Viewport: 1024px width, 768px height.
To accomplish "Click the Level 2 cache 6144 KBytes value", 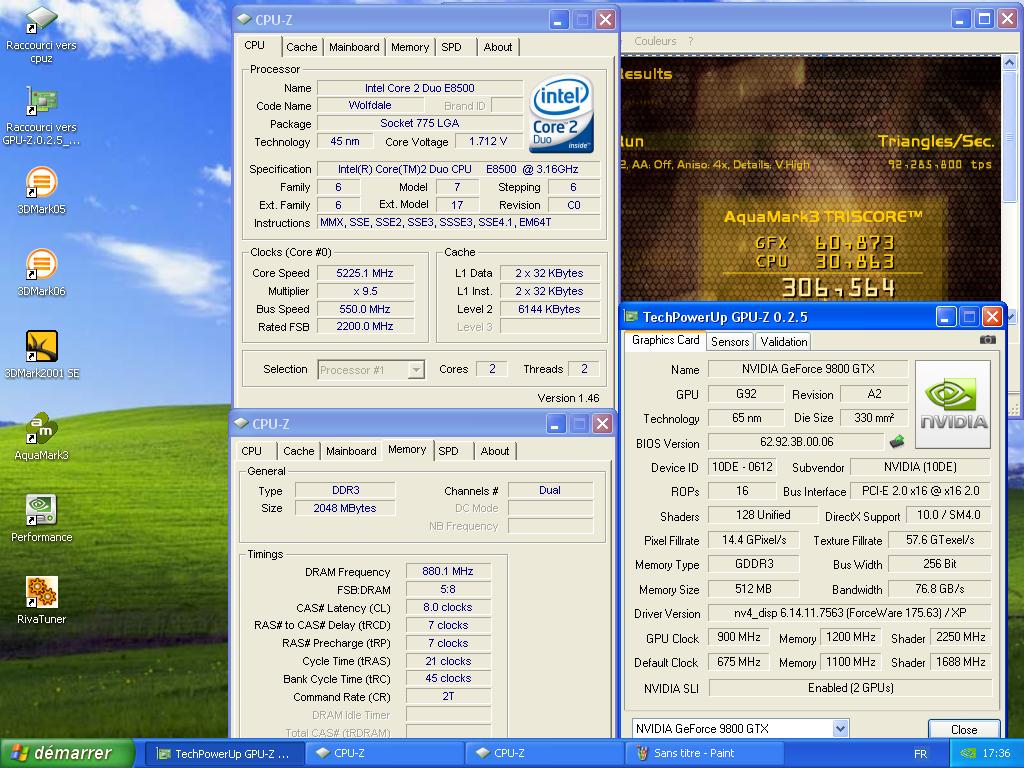I will tap(549, 309).
